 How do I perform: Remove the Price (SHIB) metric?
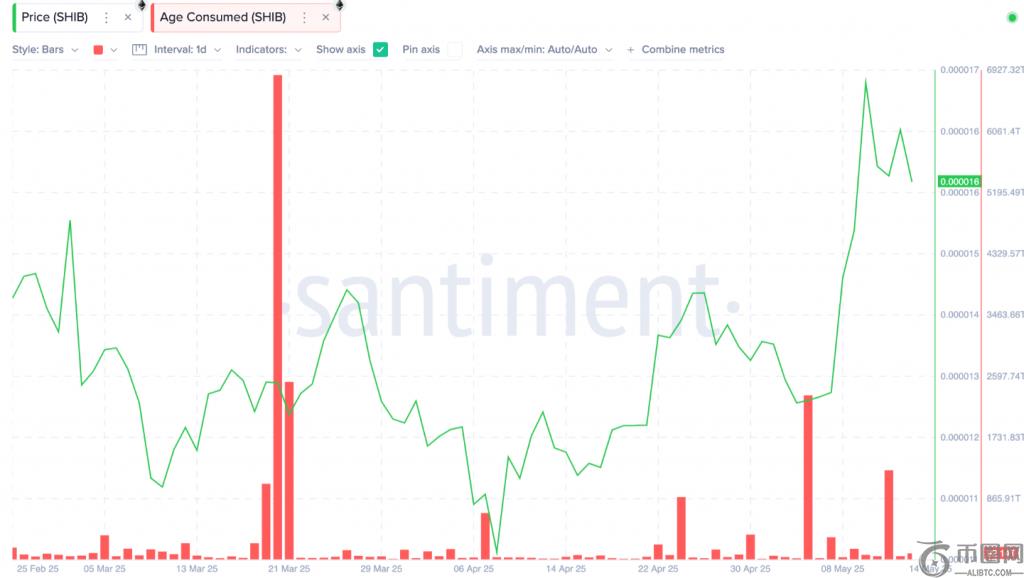(127, 17)
